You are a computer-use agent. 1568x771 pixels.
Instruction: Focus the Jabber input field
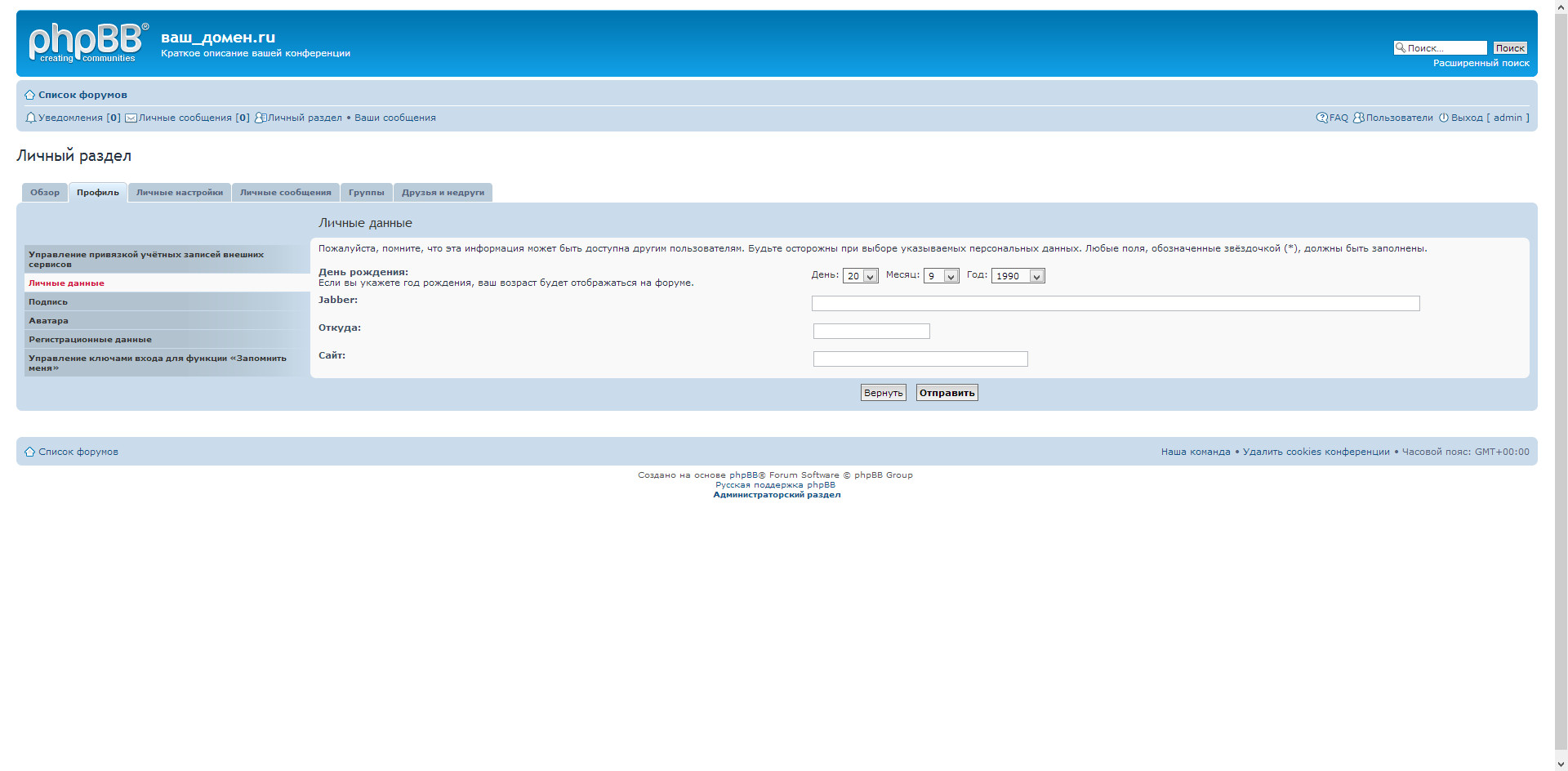click(1115, 304)
